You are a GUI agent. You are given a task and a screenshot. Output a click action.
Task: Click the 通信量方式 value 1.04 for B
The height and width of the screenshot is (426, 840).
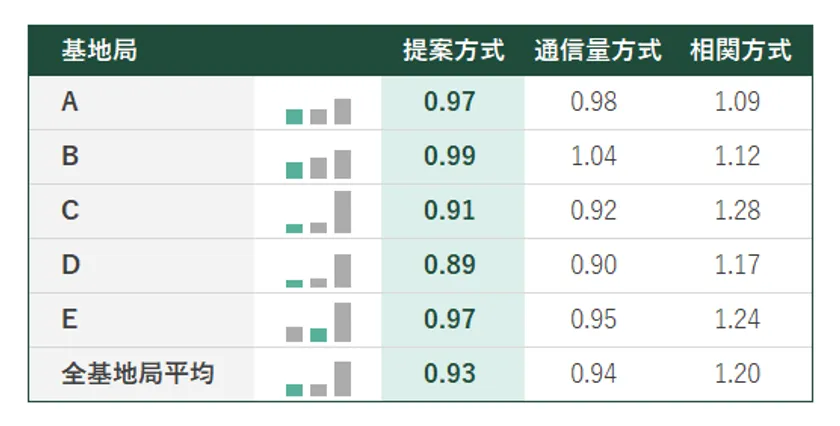[x=593, y=156]
